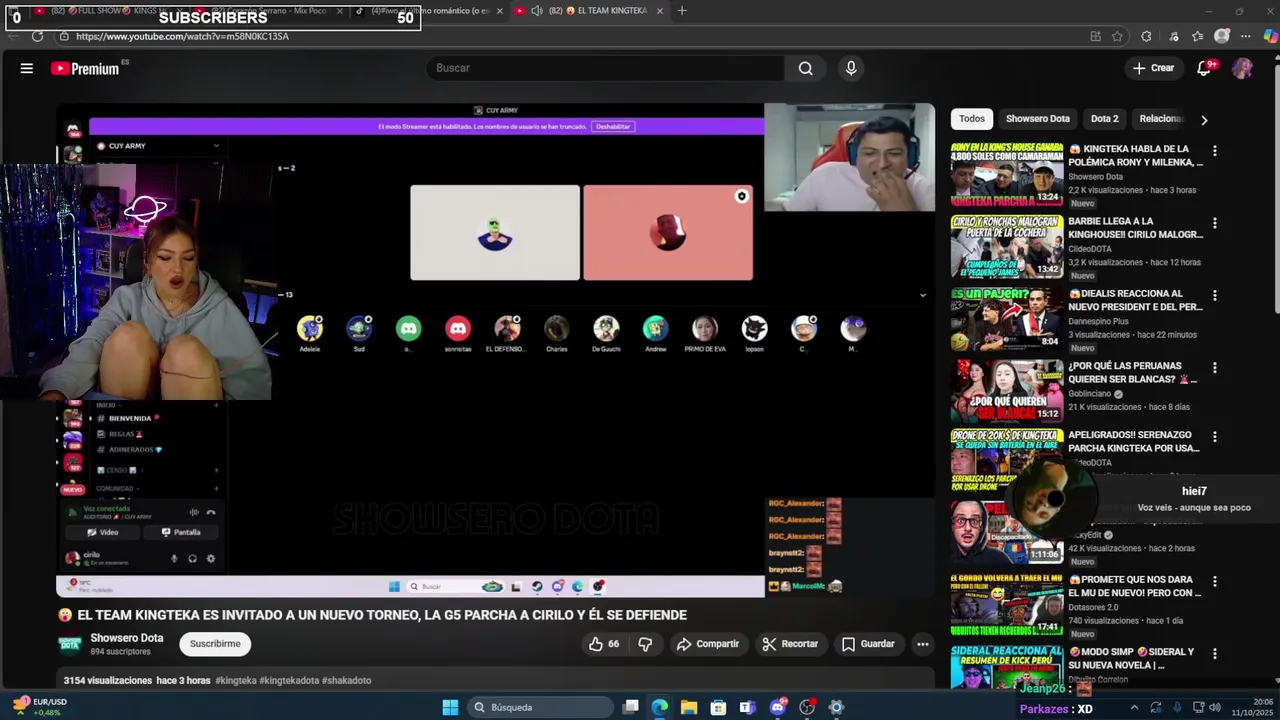
Task: Open File Explorer from the taskbar
Action: 689,708
